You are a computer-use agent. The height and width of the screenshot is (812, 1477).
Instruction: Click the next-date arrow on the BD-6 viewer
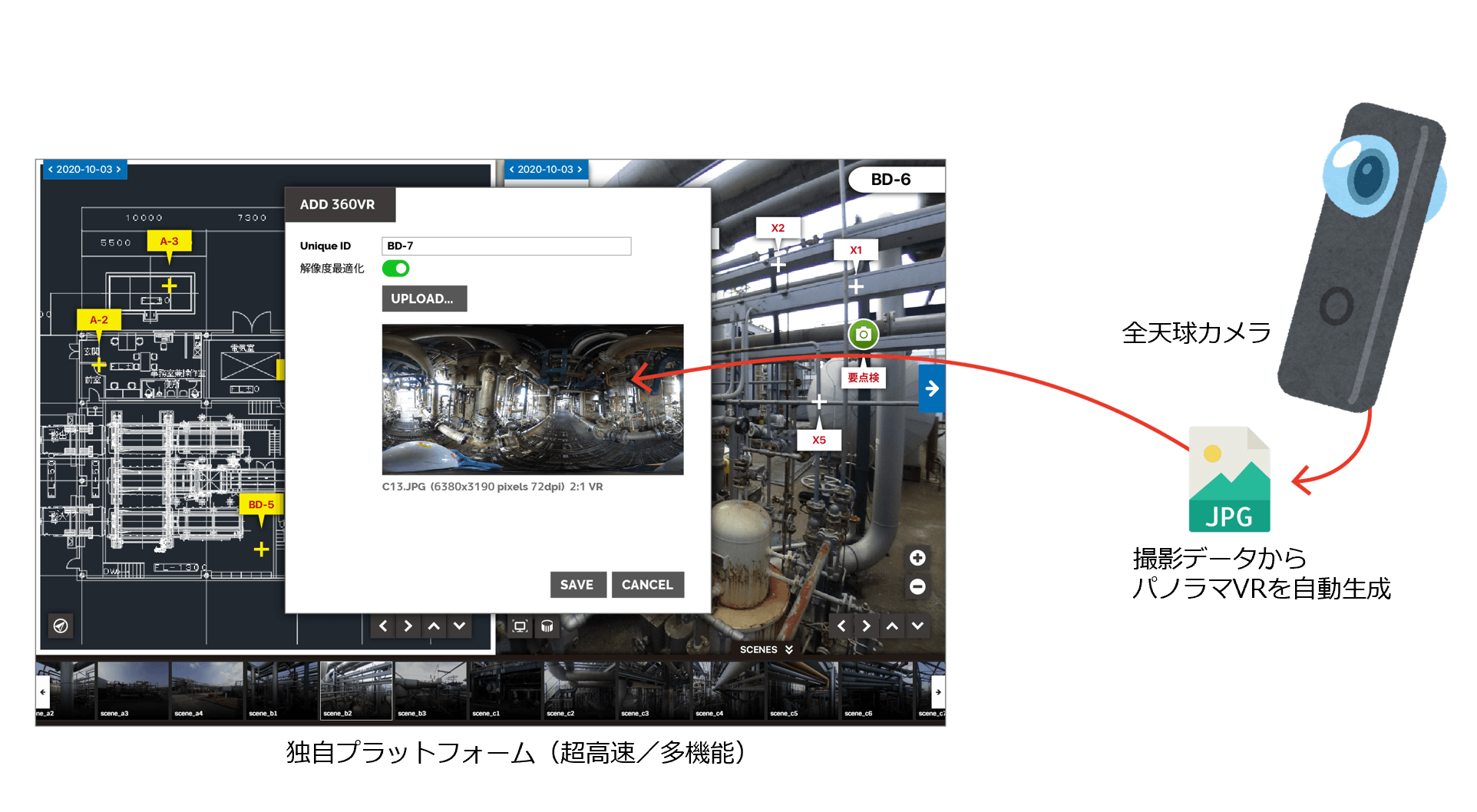point(580,170)
